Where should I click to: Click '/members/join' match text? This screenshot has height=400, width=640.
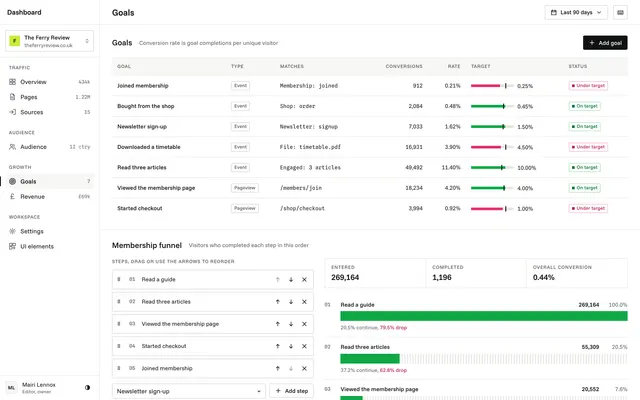[x=301, y=188]
